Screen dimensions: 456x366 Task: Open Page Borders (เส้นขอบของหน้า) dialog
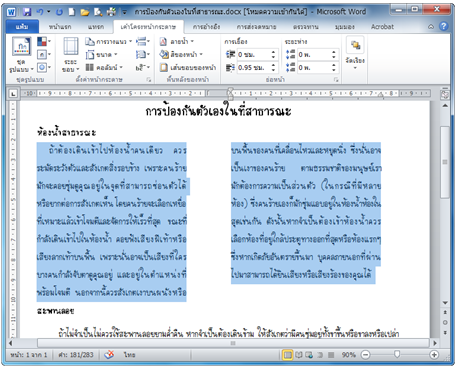(188, 67)
